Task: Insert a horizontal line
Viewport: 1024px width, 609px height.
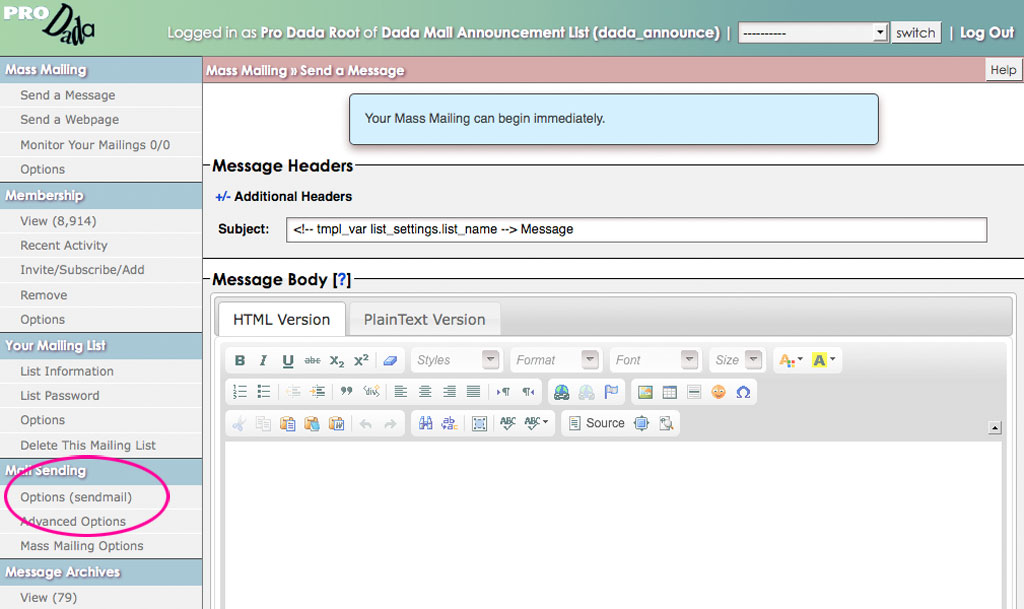Action: (x=694, y=392)
